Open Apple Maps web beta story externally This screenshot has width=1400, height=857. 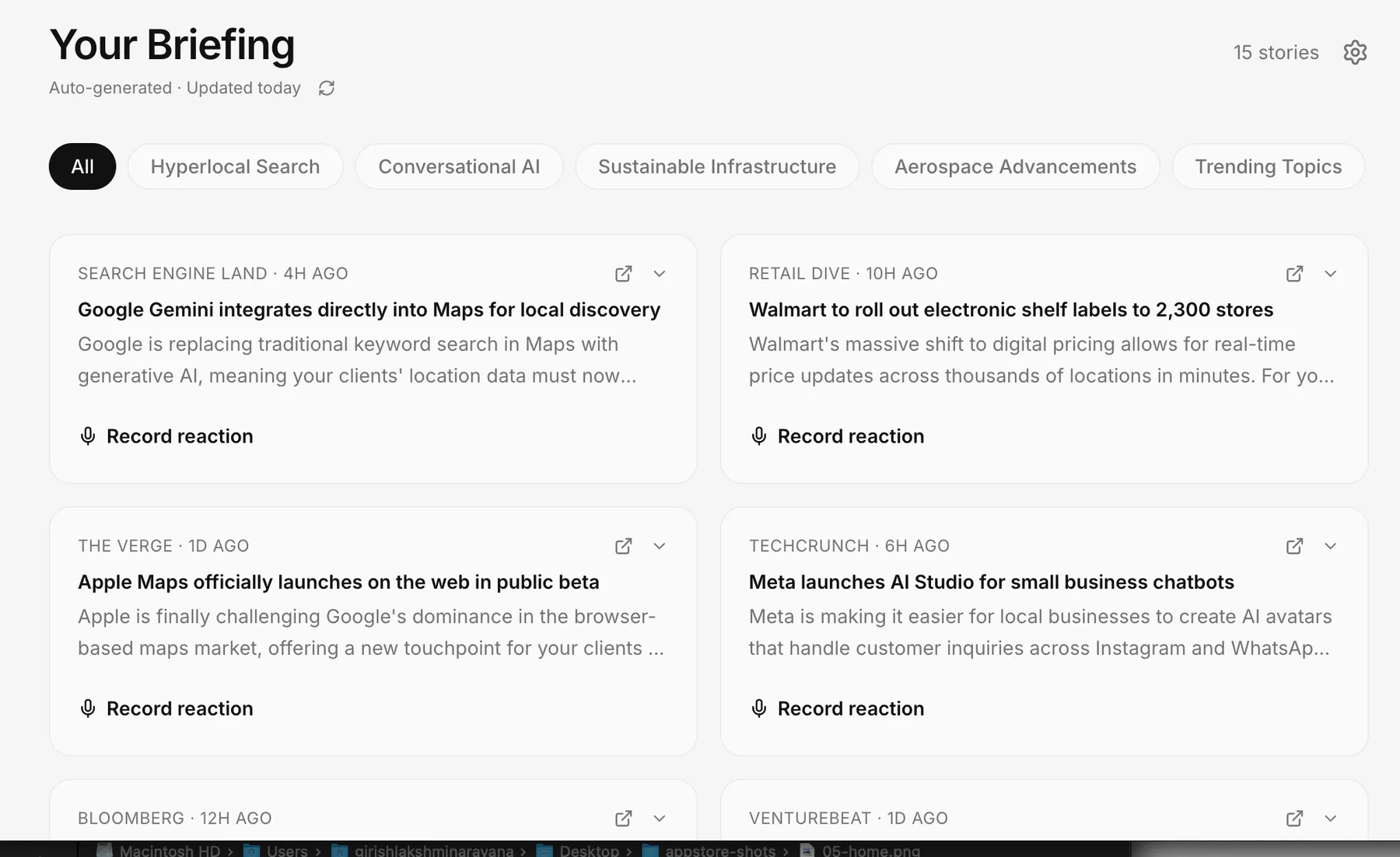coord(623,546)
